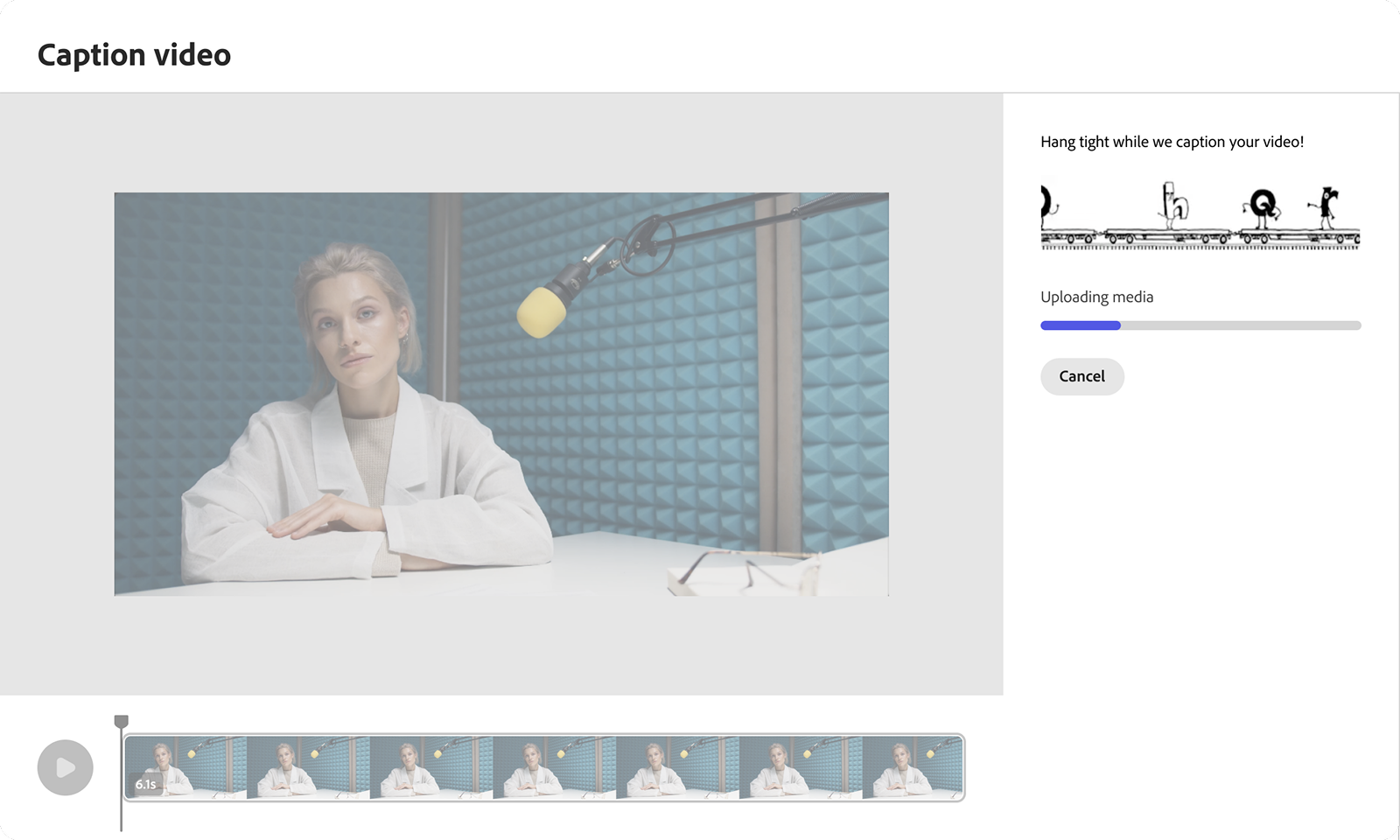Click the Uploading media progress bar

[1200, 325]
